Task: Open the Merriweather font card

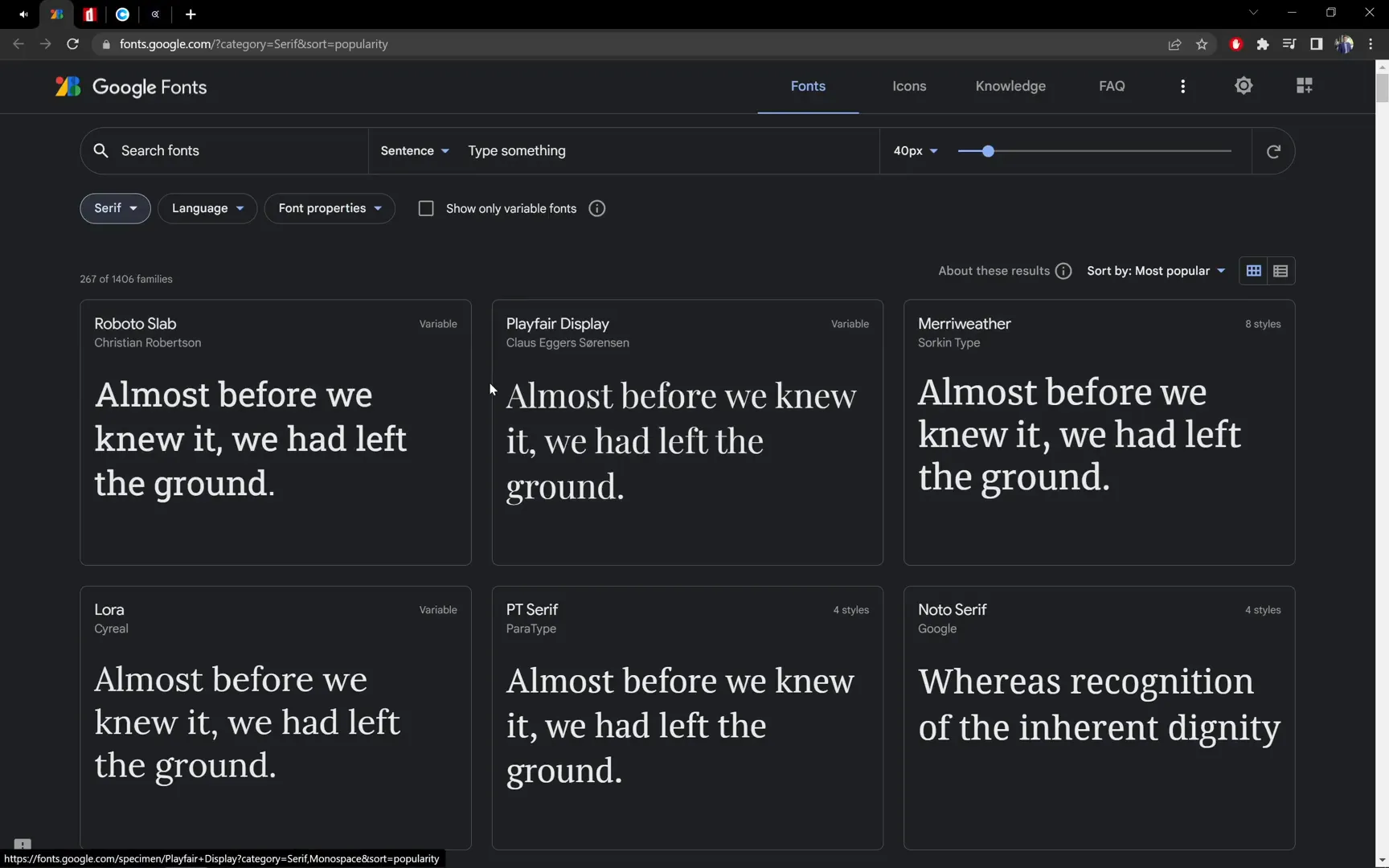Action: coord(1099,432)
